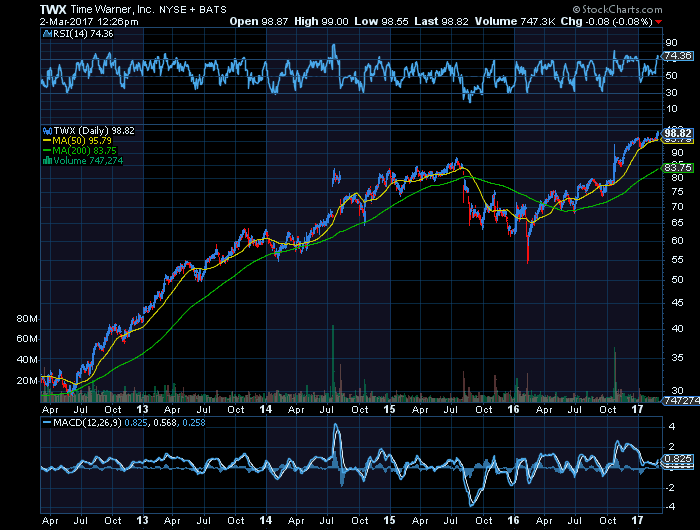Click the 80M label on the volume axis
Image resolution: width=700 pixels, height=530 pixels.
27,319
